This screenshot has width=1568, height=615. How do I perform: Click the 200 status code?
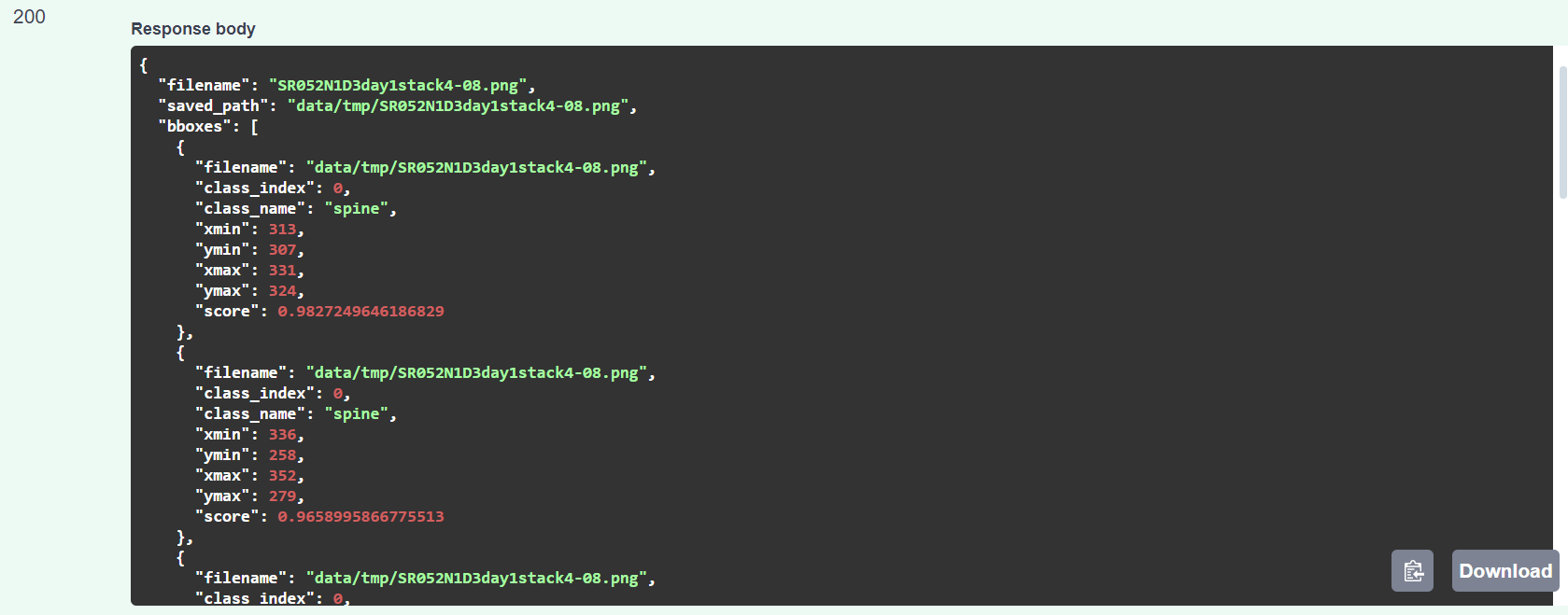tap(29, 17)
